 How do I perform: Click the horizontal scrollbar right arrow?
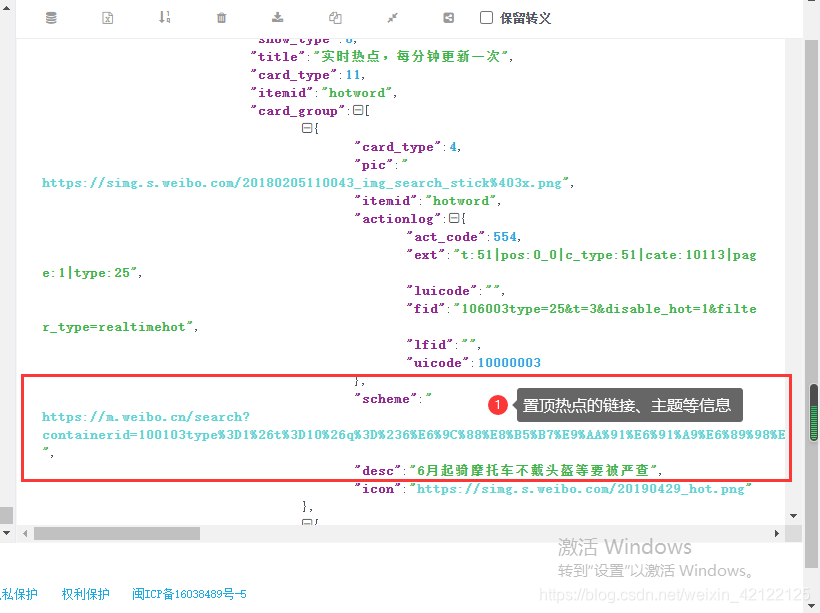777,533
